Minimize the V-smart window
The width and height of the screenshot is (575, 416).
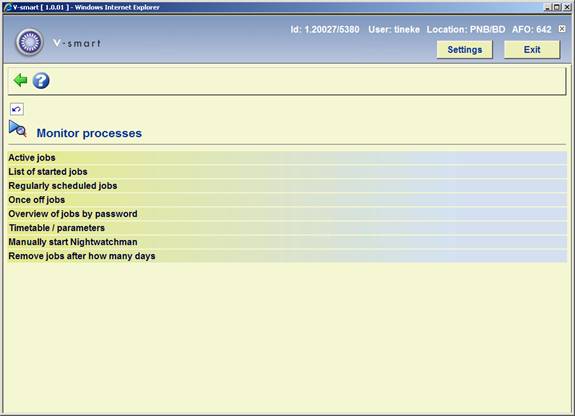548,7
